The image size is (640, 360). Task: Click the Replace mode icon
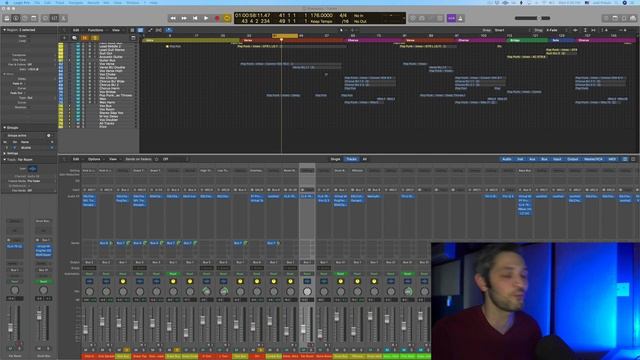coord(413,18)
